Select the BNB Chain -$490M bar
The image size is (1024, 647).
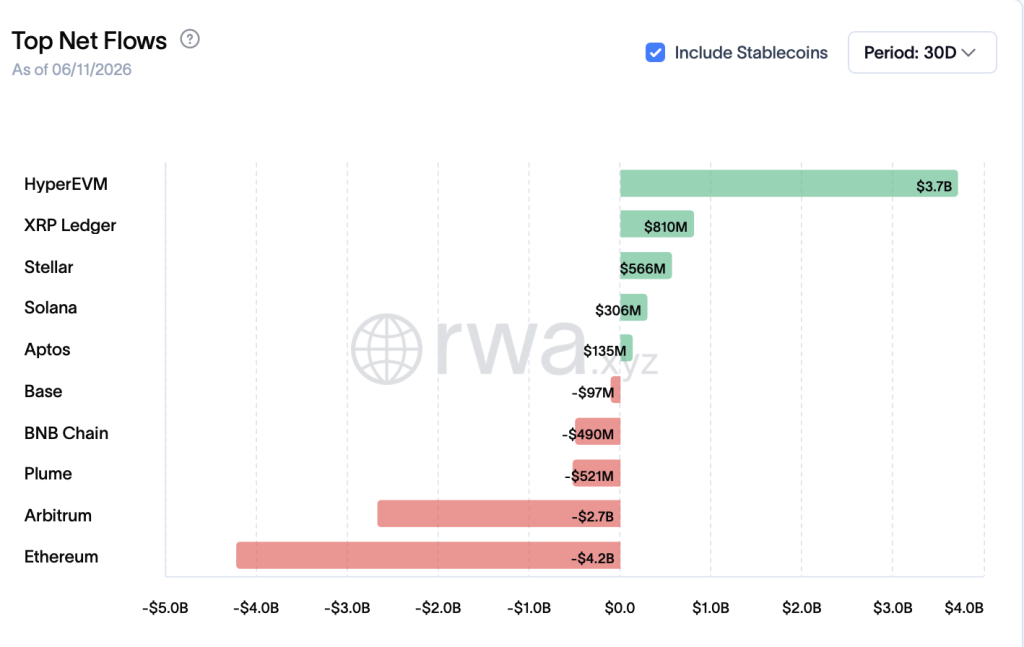point(598,432)
